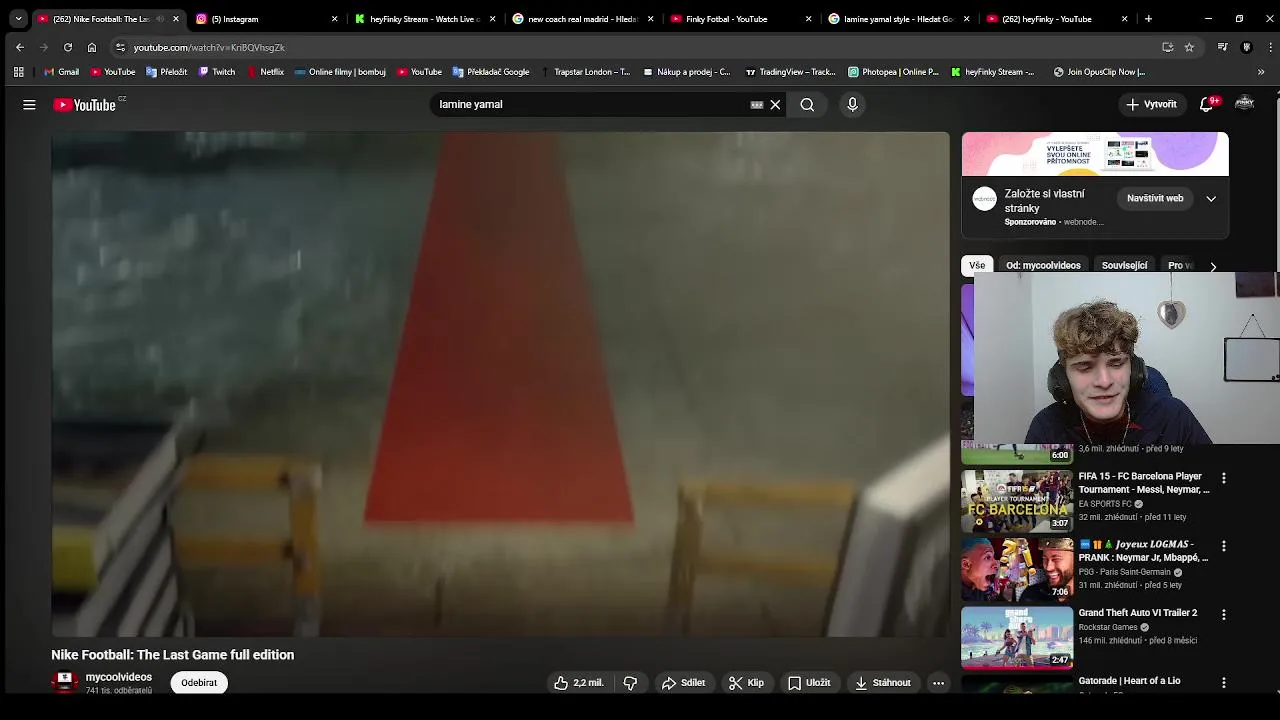Switch to lamine yamal style tab
Image resolution: width=1280 pixels, height=720 pixels.
(899, 19)
